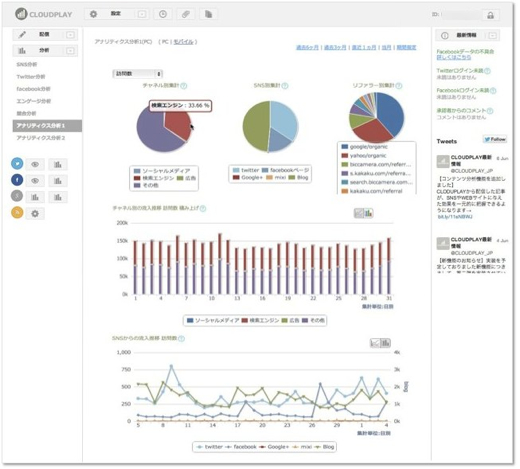The image size is (520, 469).
Task: Click the 直近1ヶ月 period link
Action: coord(364,48)
